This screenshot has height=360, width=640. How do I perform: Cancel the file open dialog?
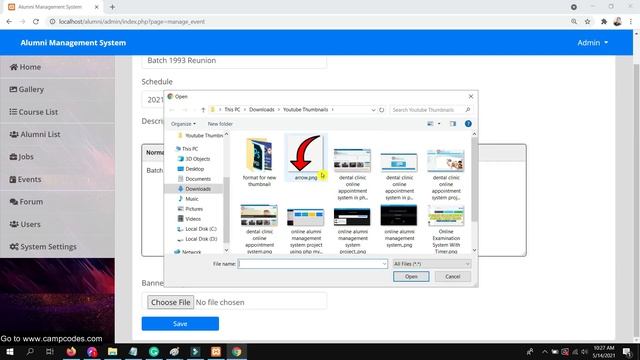point(452,277)
